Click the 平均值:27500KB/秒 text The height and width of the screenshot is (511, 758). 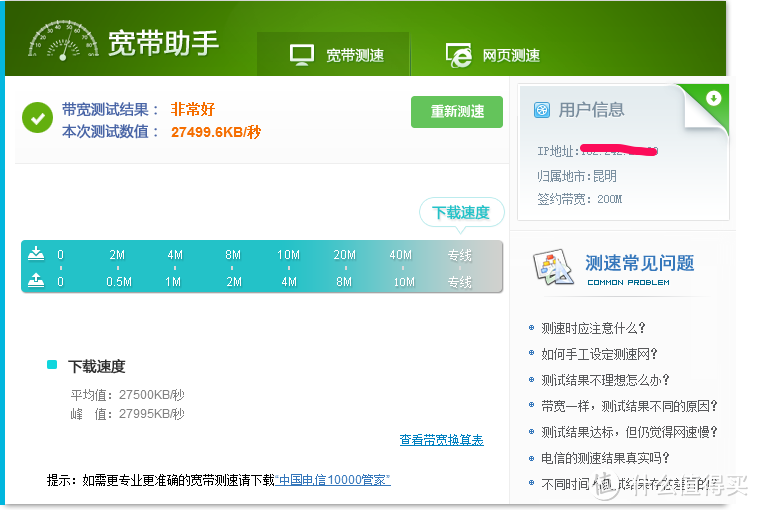point(128,395)
